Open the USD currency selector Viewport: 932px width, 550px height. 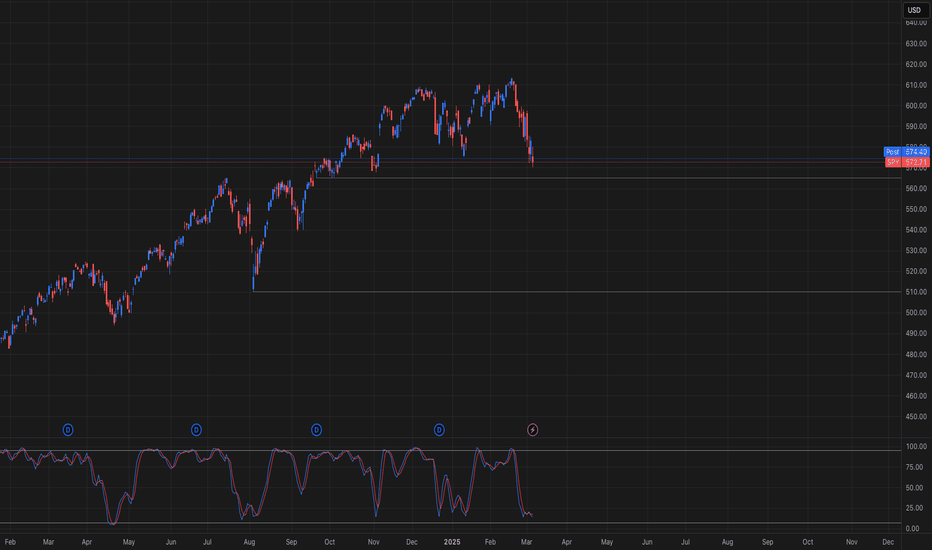click(914, 10)
